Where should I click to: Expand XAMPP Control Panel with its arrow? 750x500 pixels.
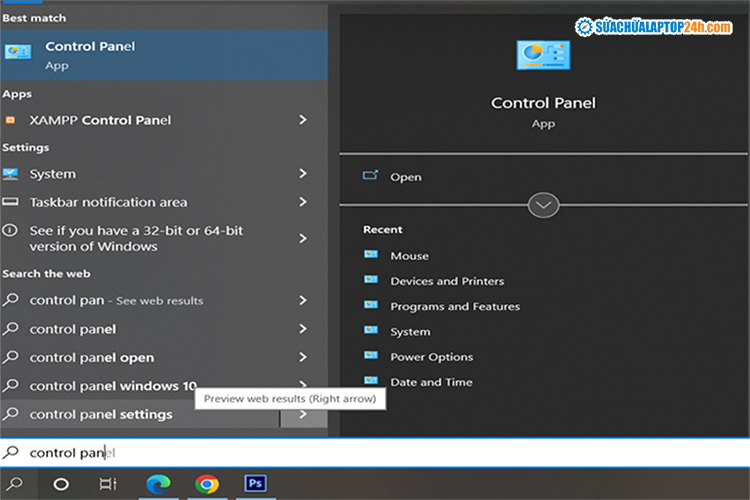coord(303,120)
